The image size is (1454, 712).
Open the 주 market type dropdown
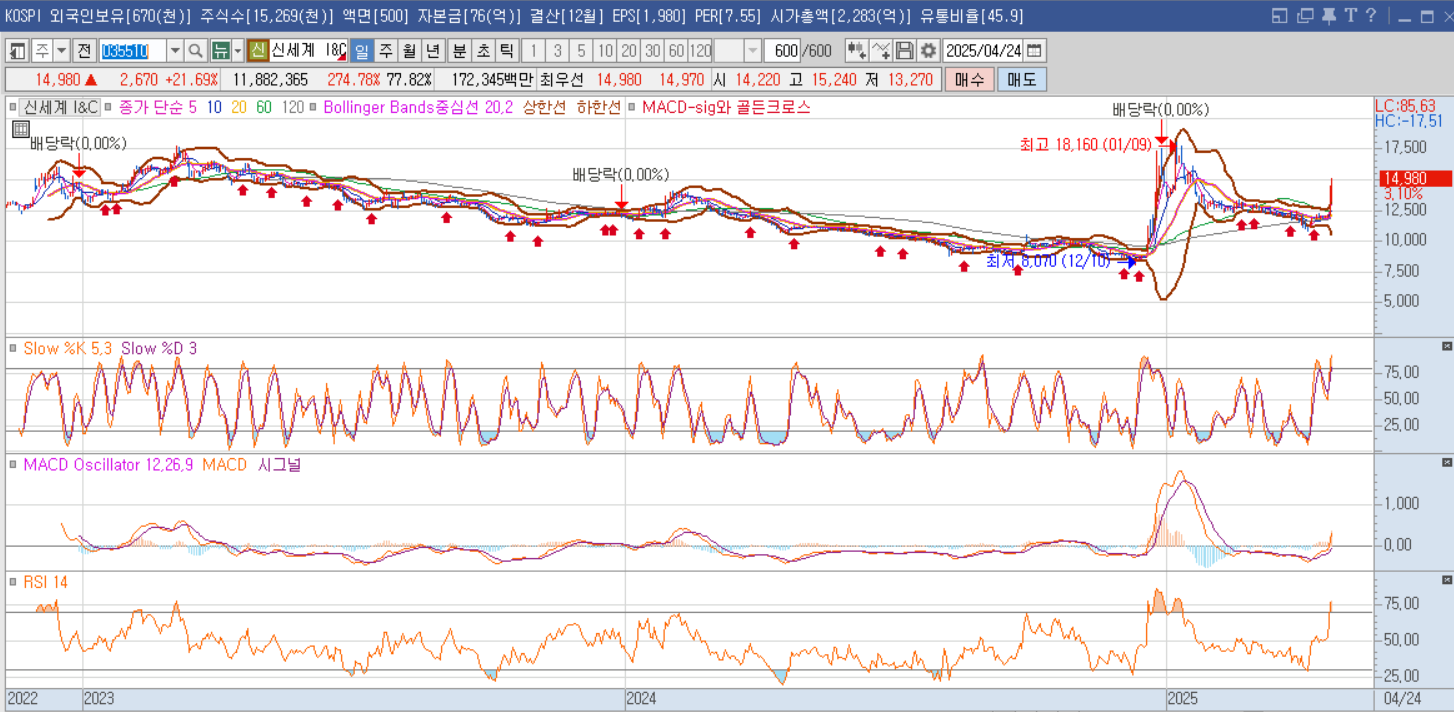point(62,51)
